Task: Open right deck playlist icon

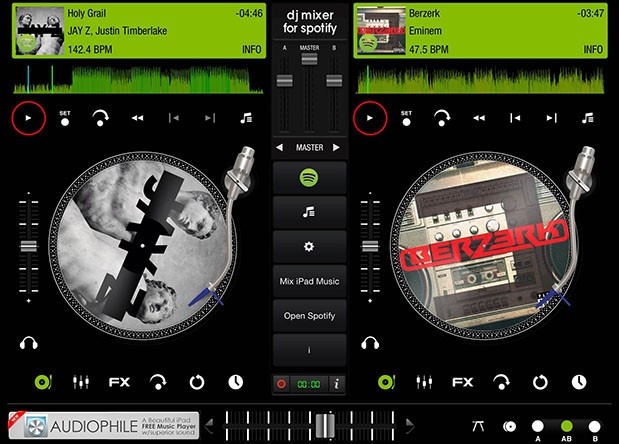Action: click(587, 118)
